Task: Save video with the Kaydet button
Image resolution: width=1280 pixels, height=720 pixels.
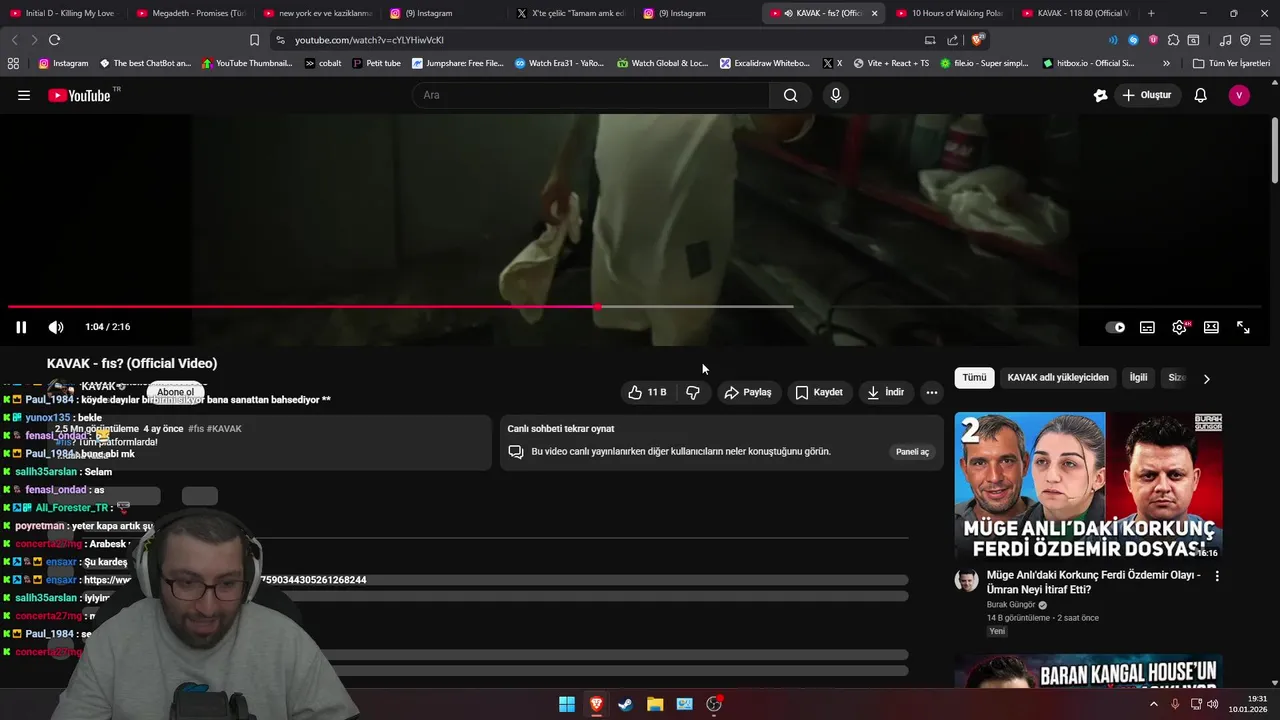Action: click(x=819, y=392)
